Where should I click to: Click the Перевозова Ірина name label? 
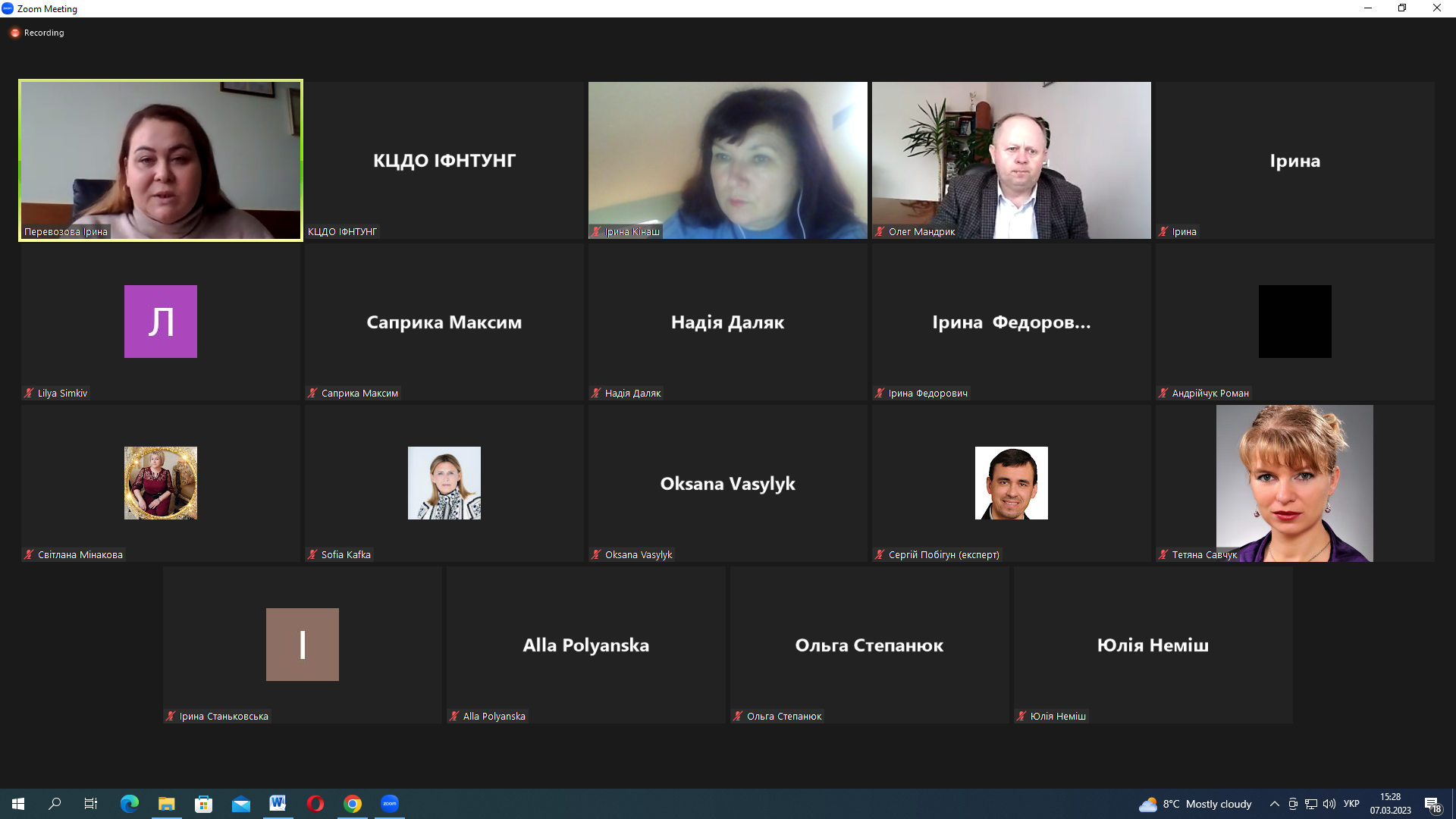point(66,231)
